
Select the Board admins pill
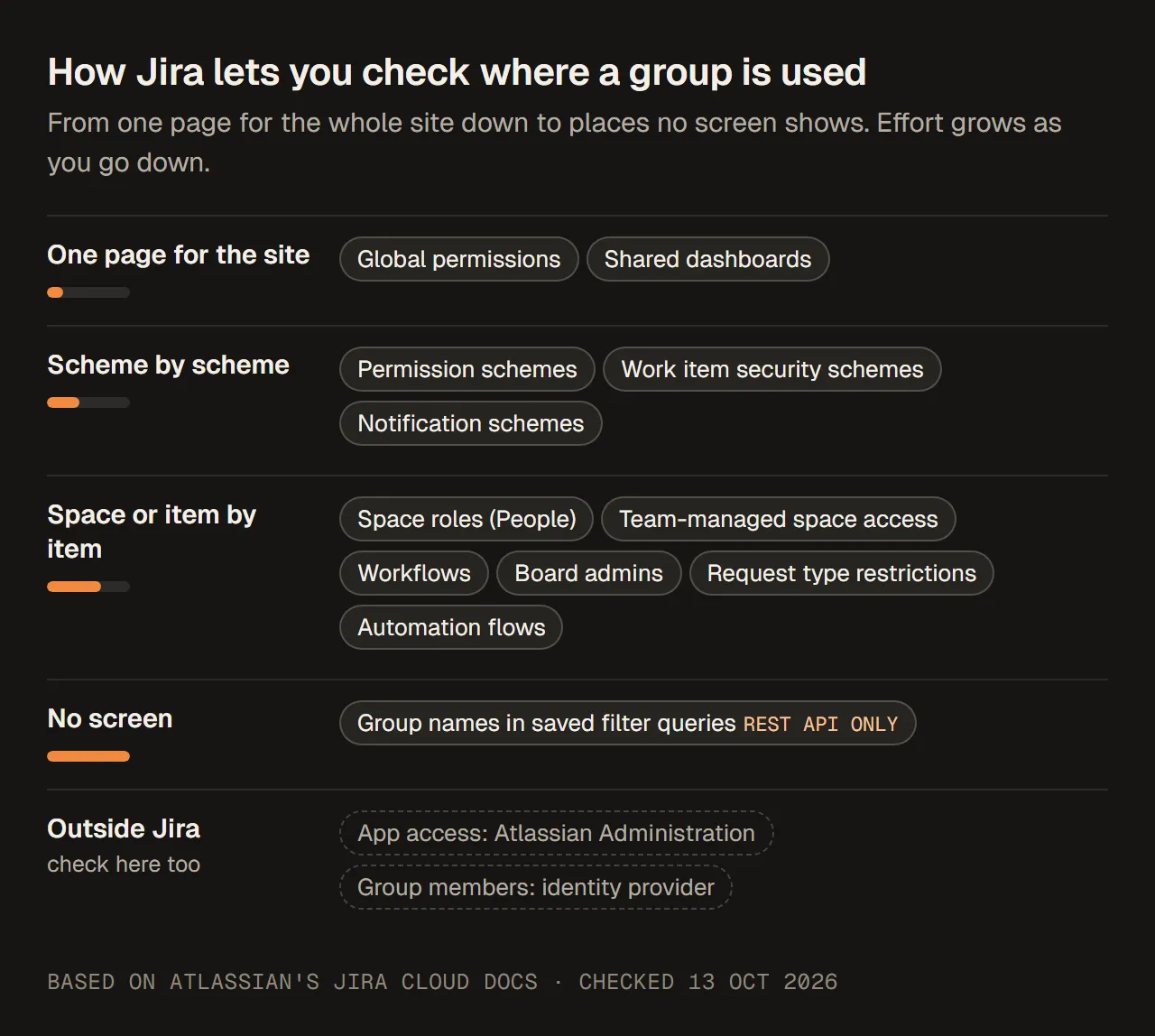[588, 573]
